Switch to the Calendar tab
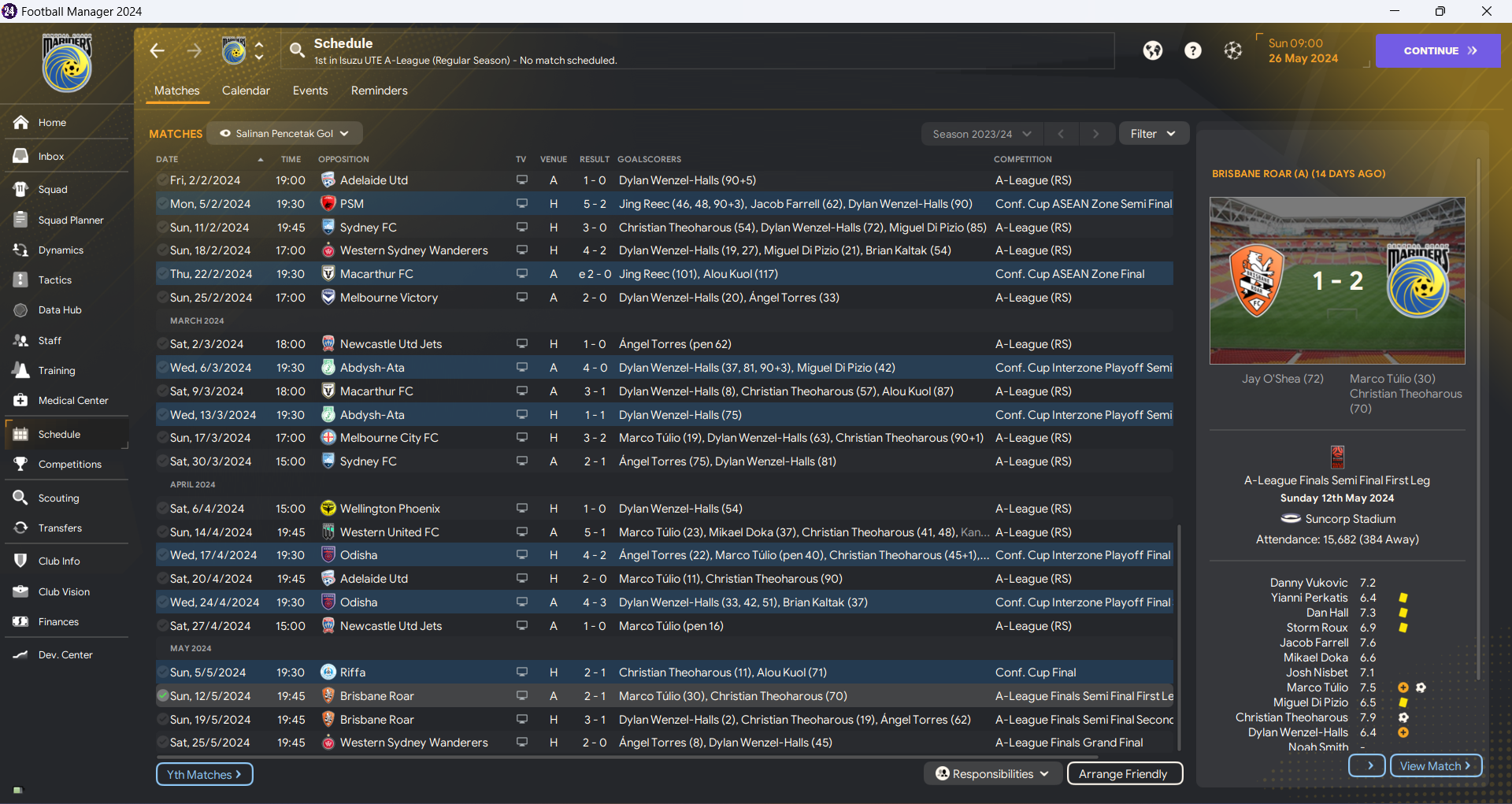Image resolution: width=1512 pixels, height=804 pixels. tap(246, 91)
